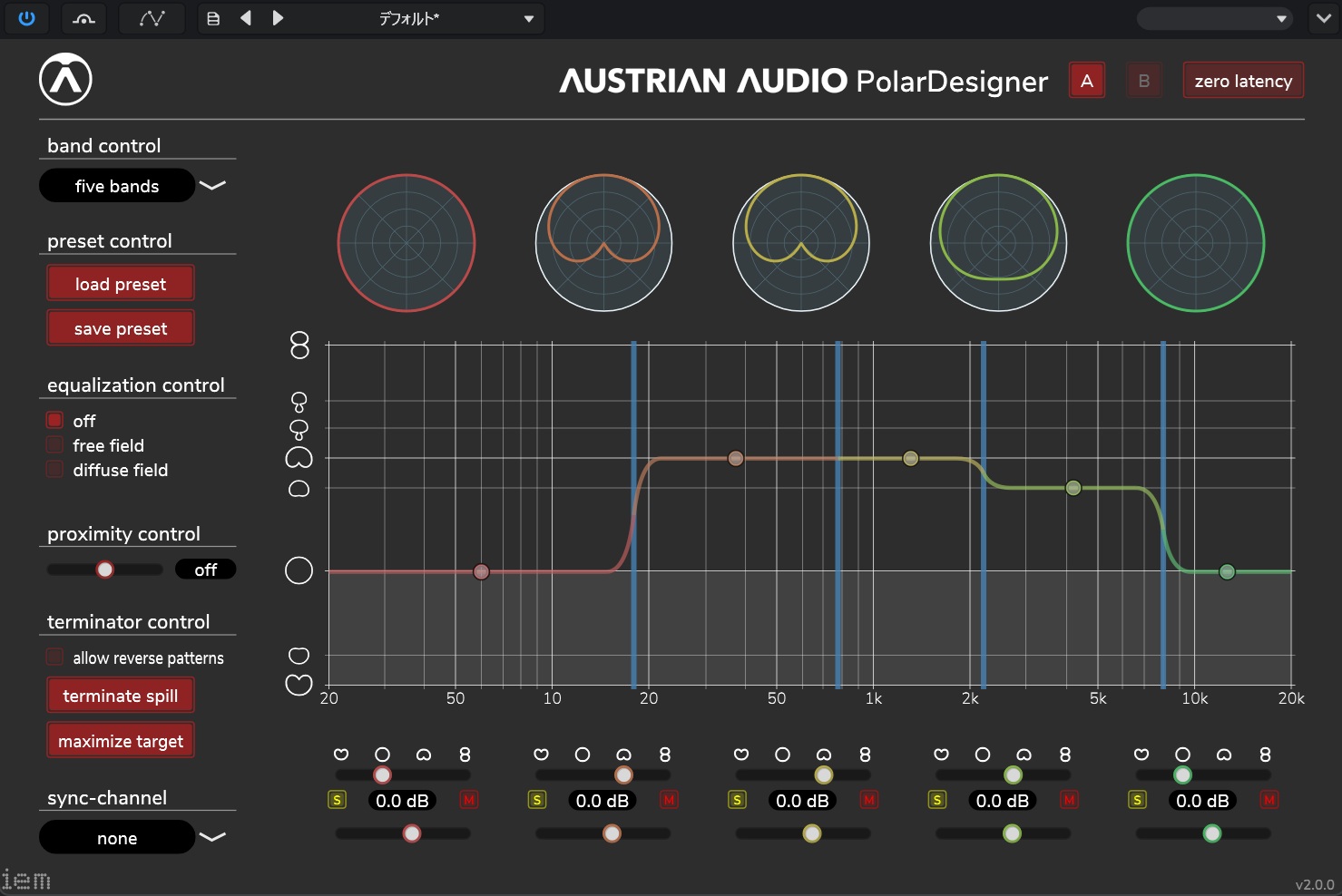Viewport: 1342px width, 896px height.
Task: Click the omni pattern icon on graph axis
Action: (299, 570)
